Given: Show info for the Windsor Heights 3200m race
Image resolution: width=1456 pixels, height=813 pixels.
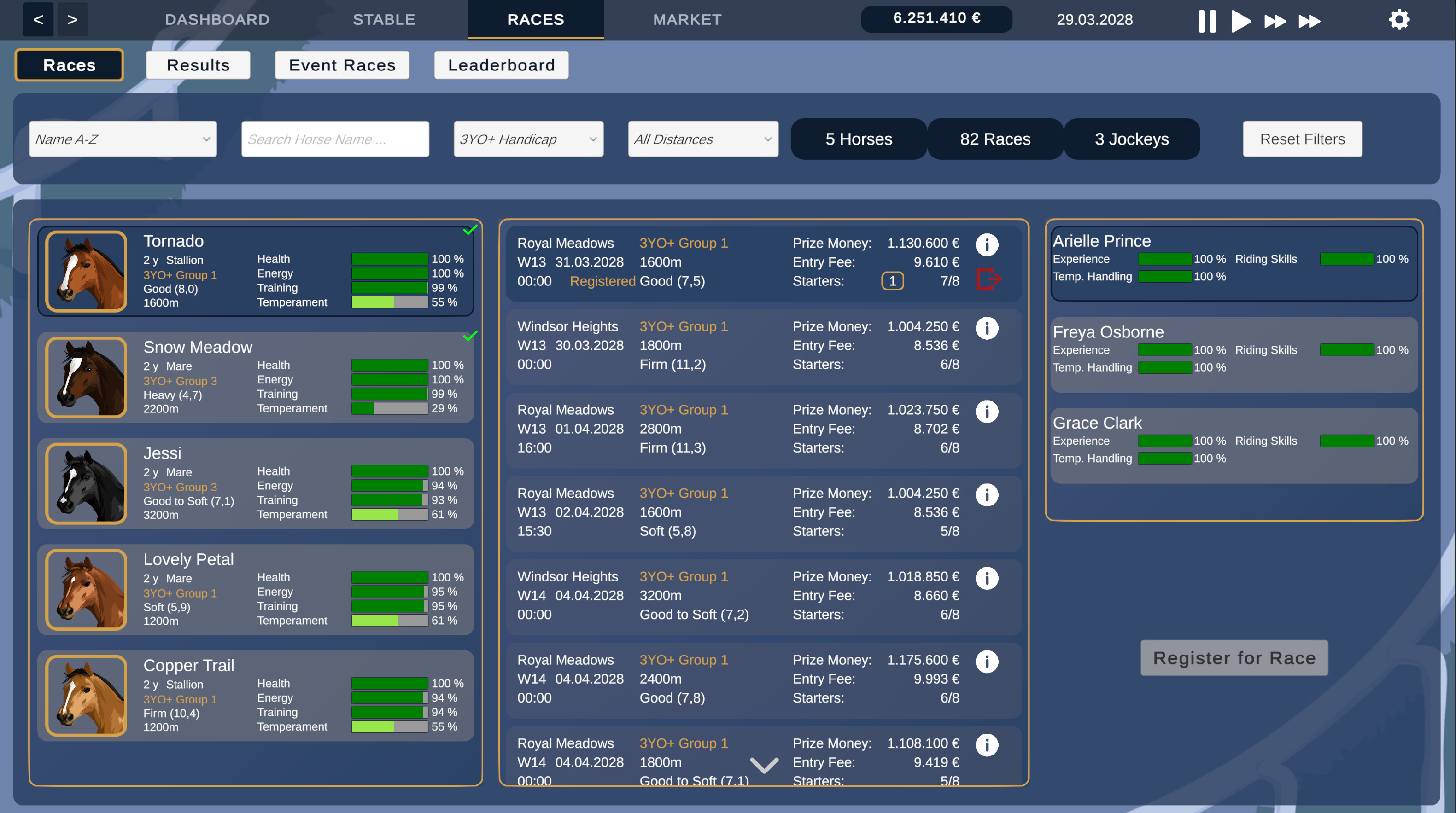Looking at the screenshot, I should click(x=987, y=577).
